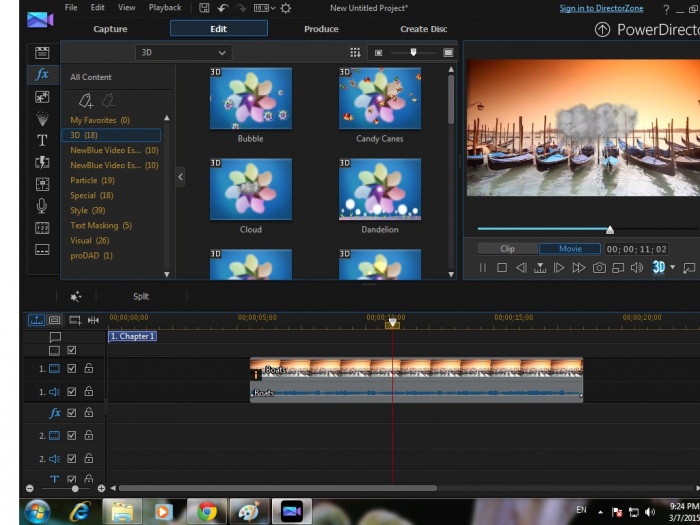Select the Dandelion effect thumbnail
This screenshot has width=700, height=525.
tap(380, 190)
